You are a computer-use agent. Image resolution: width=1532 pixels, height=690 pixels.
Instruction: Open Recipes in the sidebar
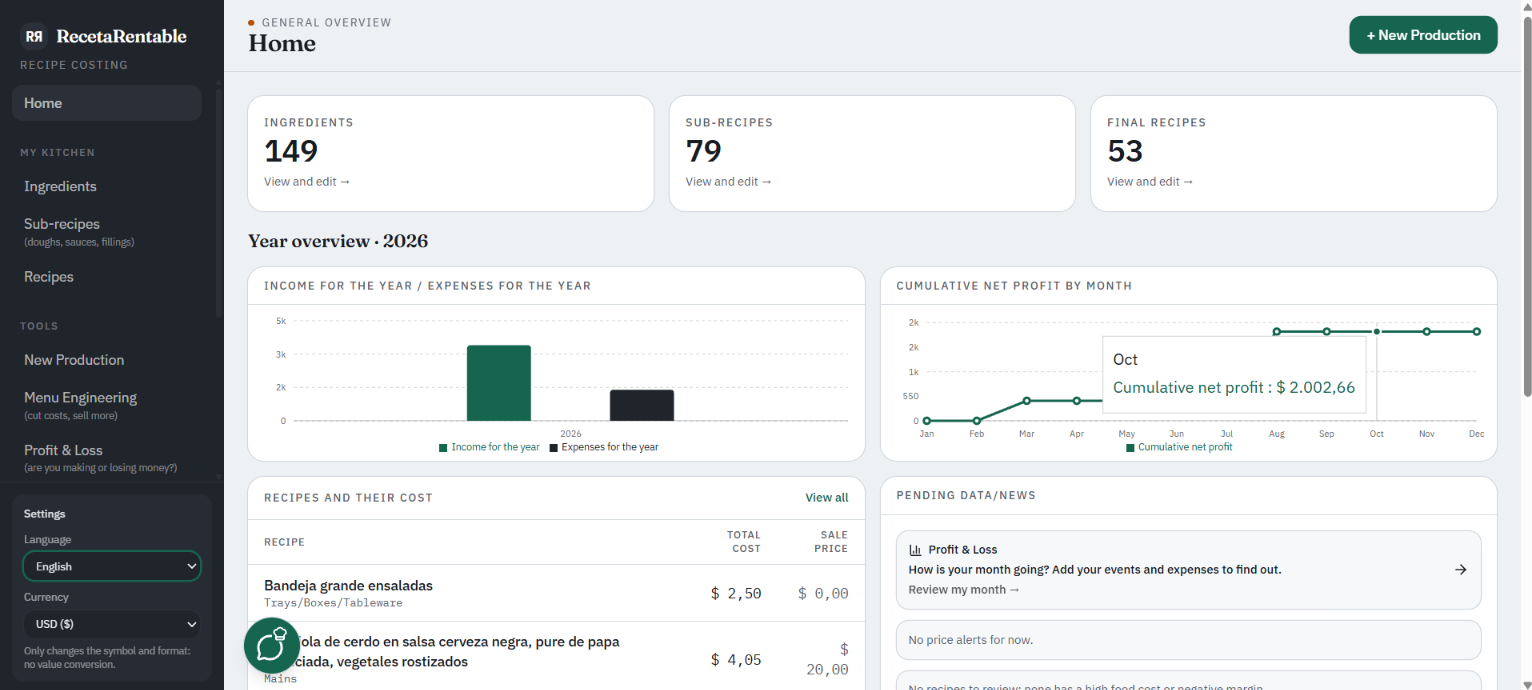(x=49, y=277)
